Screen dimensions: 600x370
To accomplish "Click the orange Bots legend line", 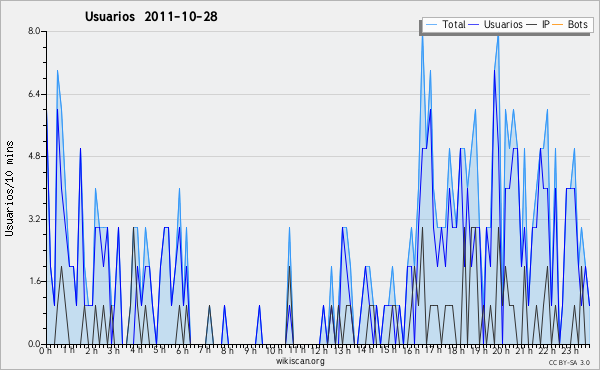I will click(x=558, y=25).
